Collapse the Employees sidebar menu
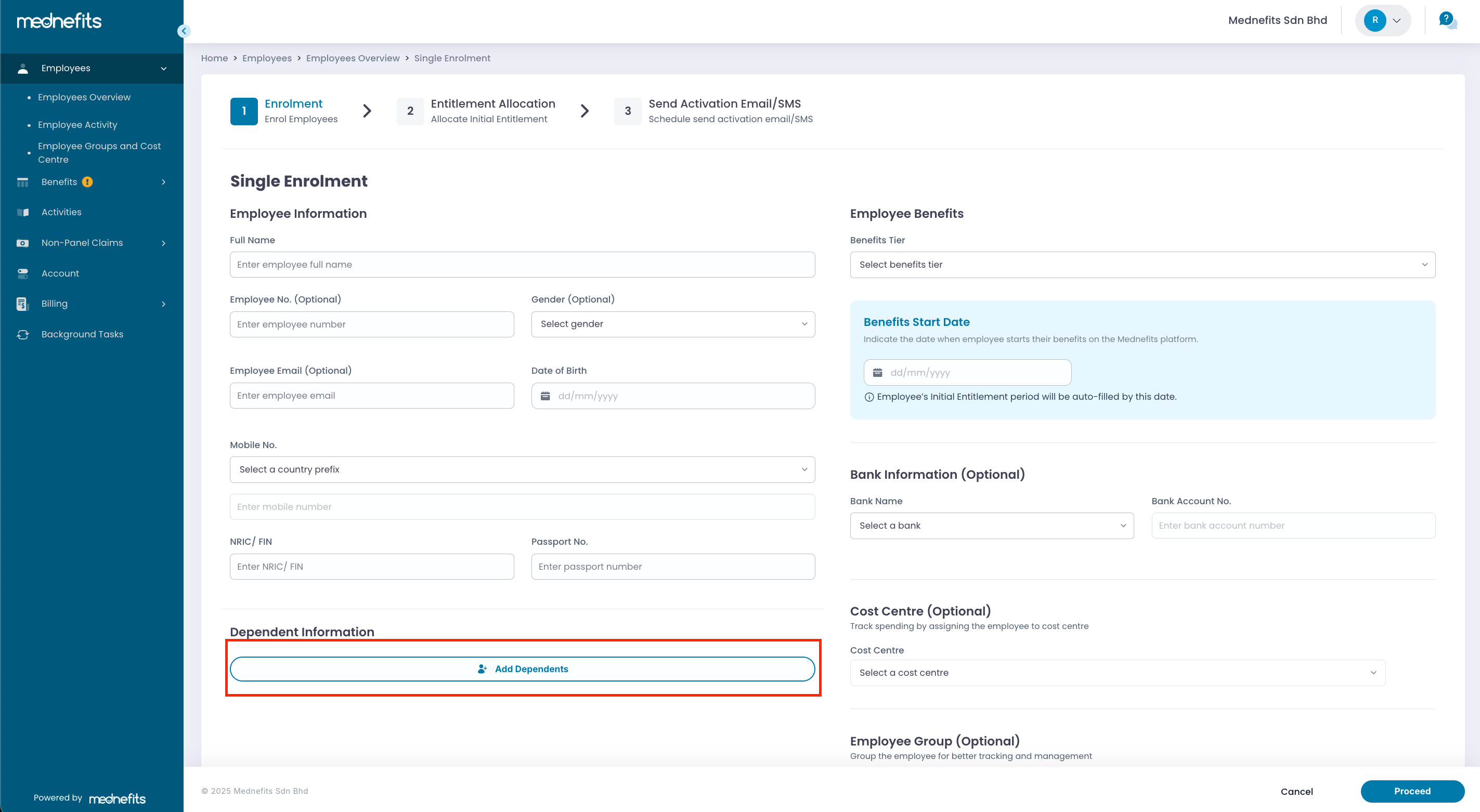1480x812 pixels. pos(164,68)
